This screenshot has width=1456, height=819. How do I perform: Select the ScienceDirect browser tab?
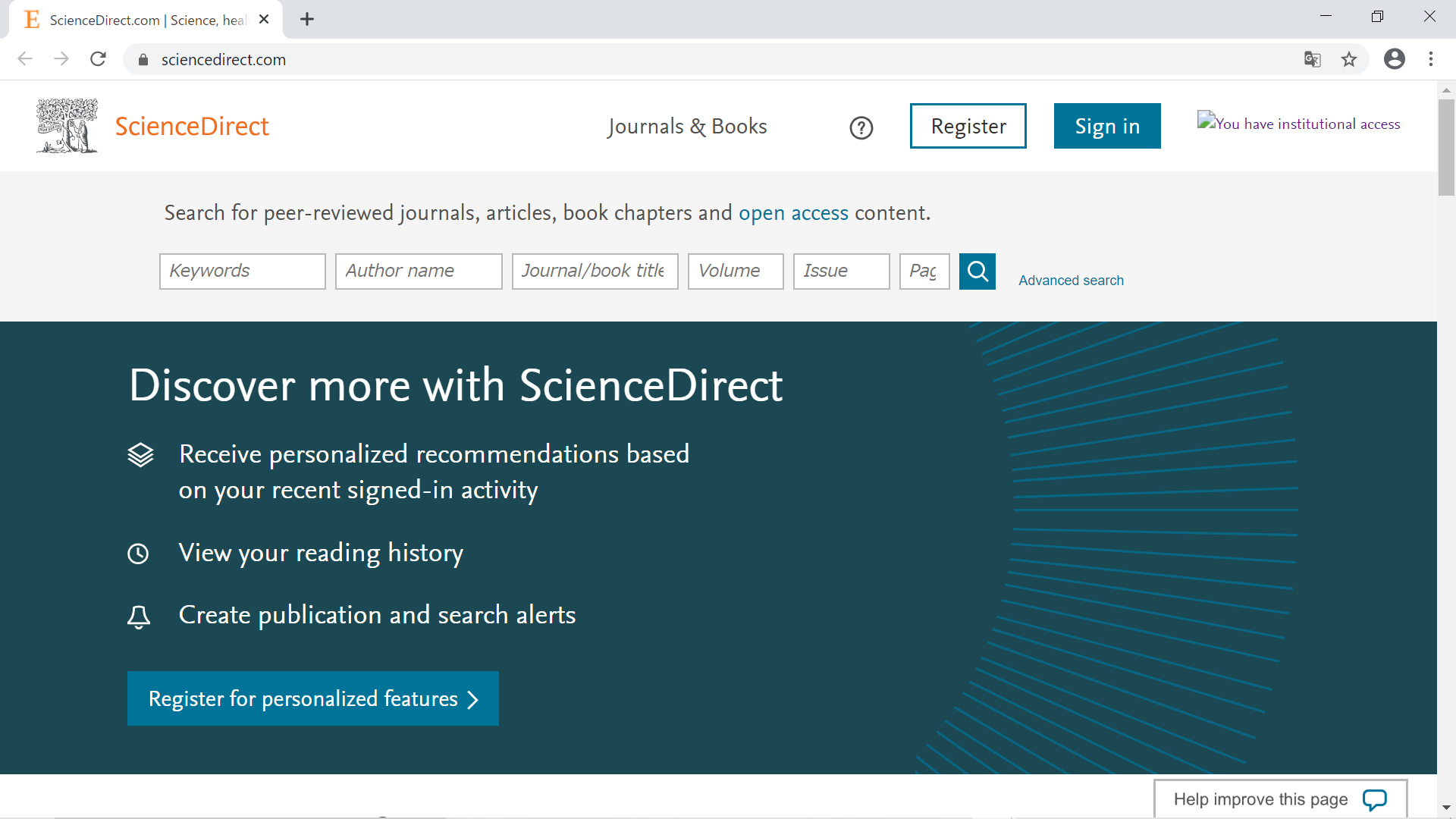[146, 20]
